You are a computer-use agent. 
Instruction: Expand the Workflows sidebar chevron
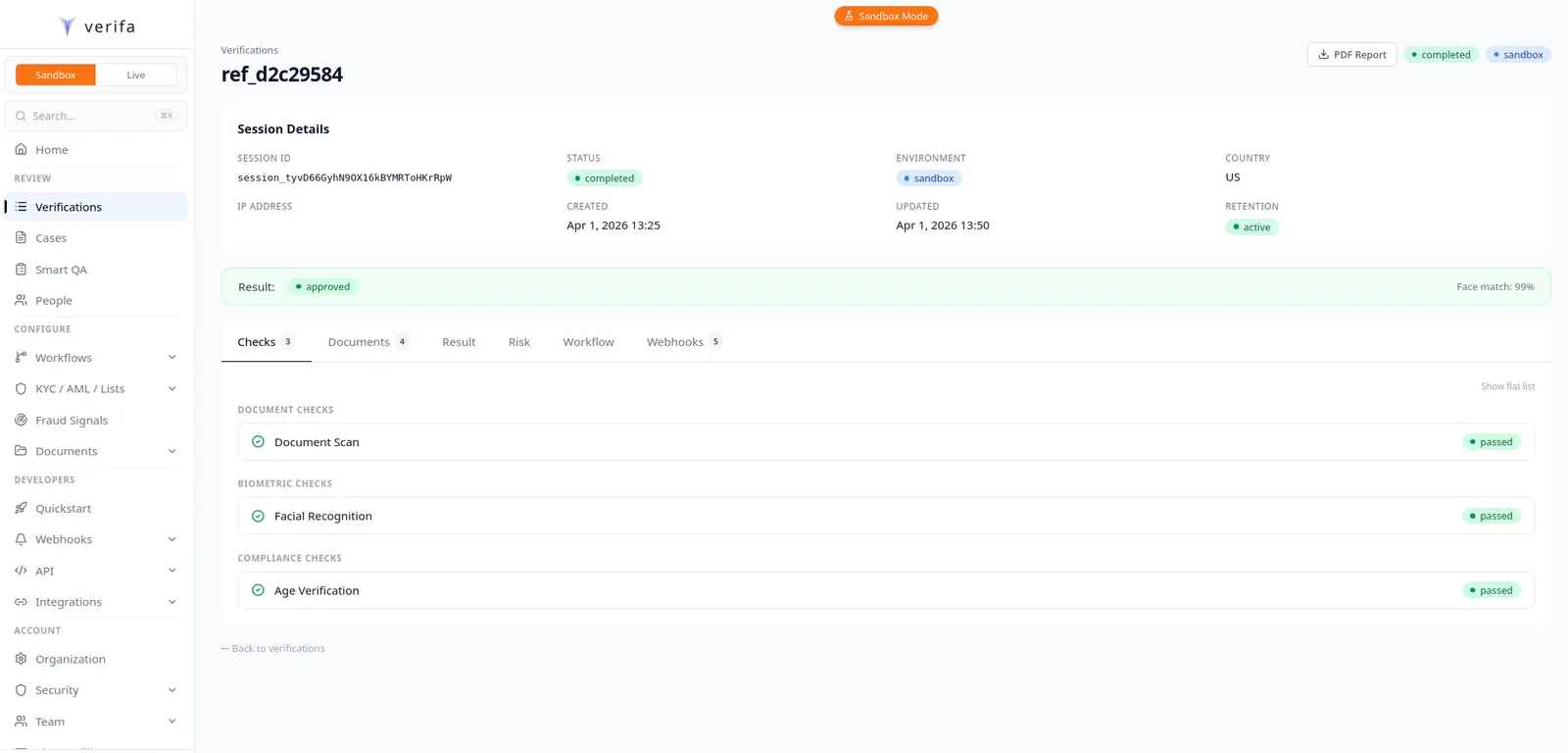[172, 357]
